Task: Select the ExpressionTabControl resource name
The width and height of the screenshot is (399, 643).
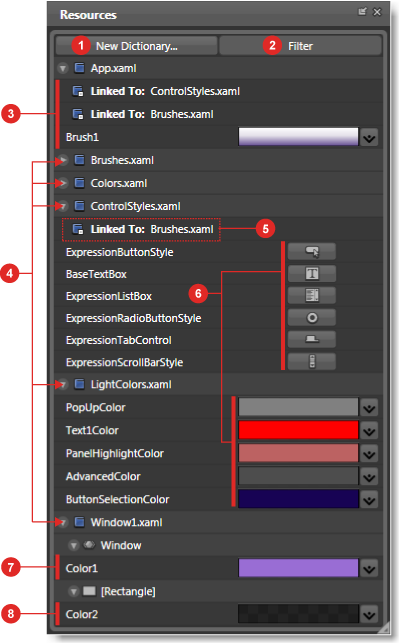Action: tap(119, 340)
